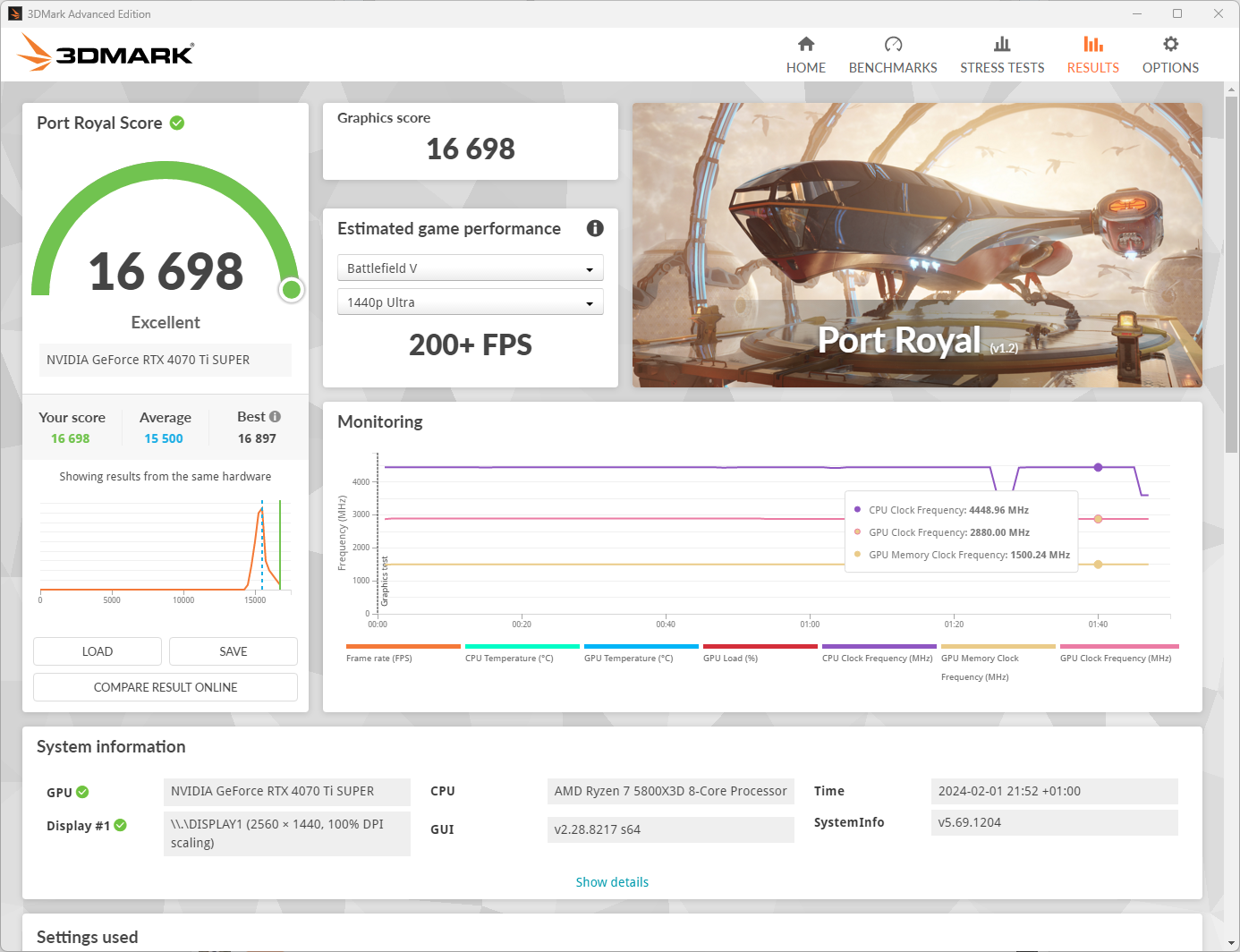Click the info icon next to Best
This screenshot has height=952, width=1240.
(275, 416)
